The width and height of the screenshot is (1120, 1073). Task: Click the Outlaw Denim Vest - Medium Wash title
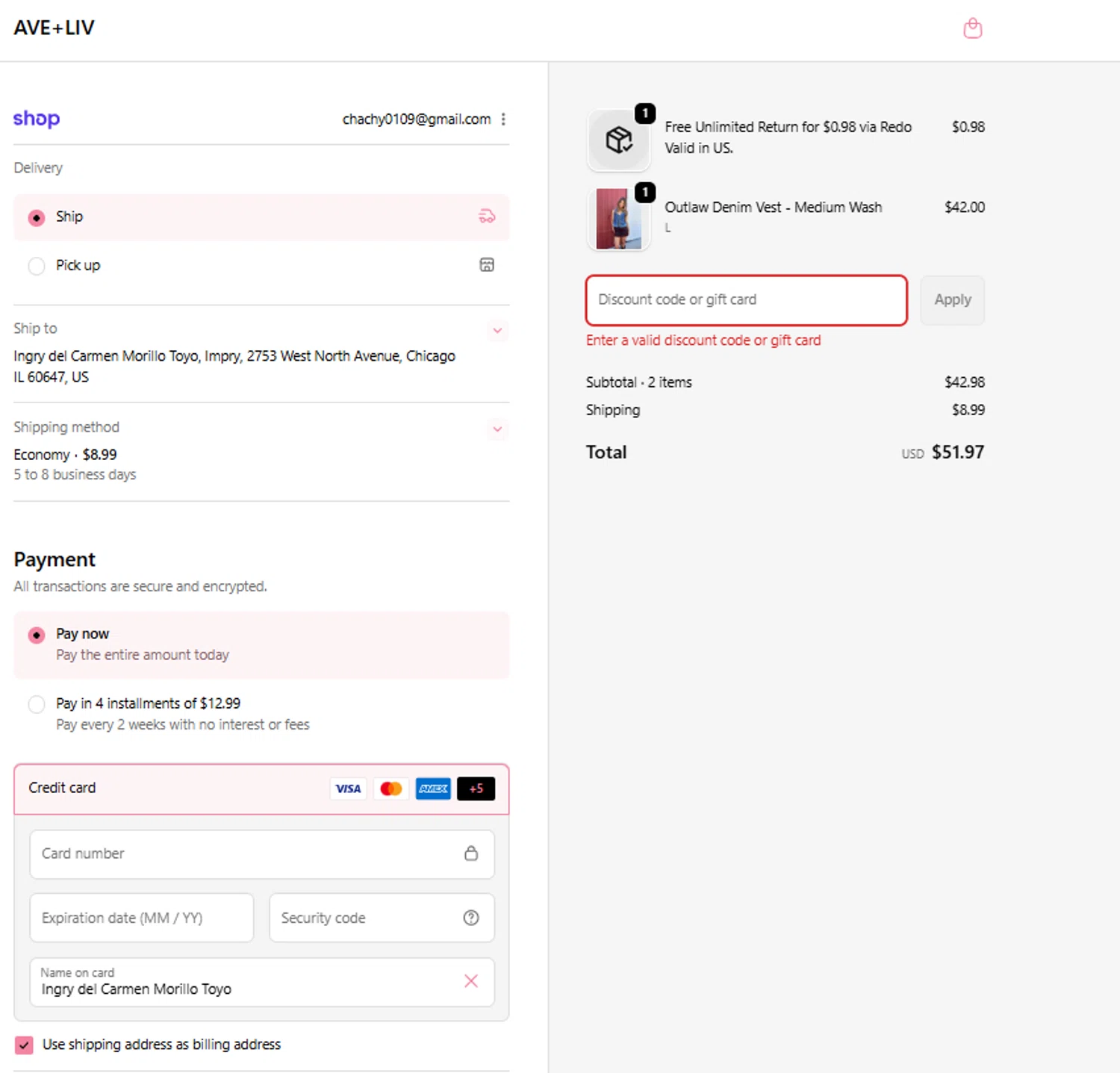(x=773, y=207)
